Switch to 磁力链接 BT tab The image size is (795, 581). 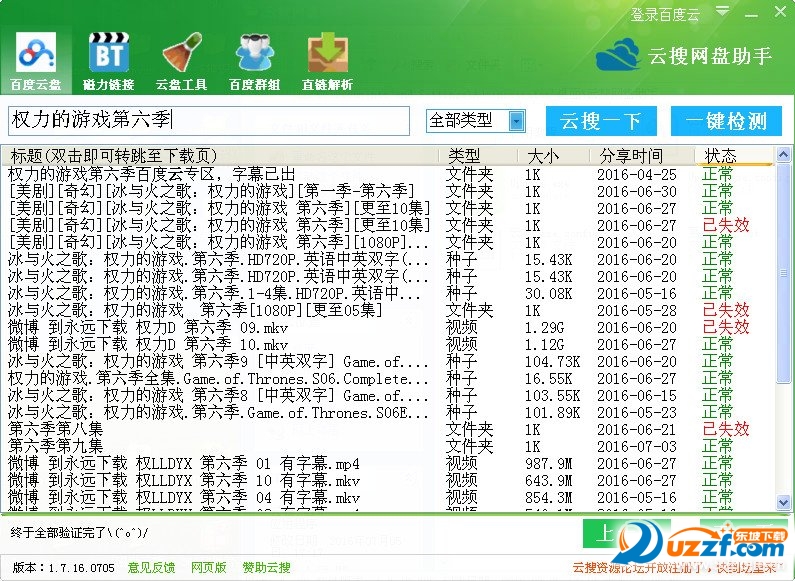[109, 61]
